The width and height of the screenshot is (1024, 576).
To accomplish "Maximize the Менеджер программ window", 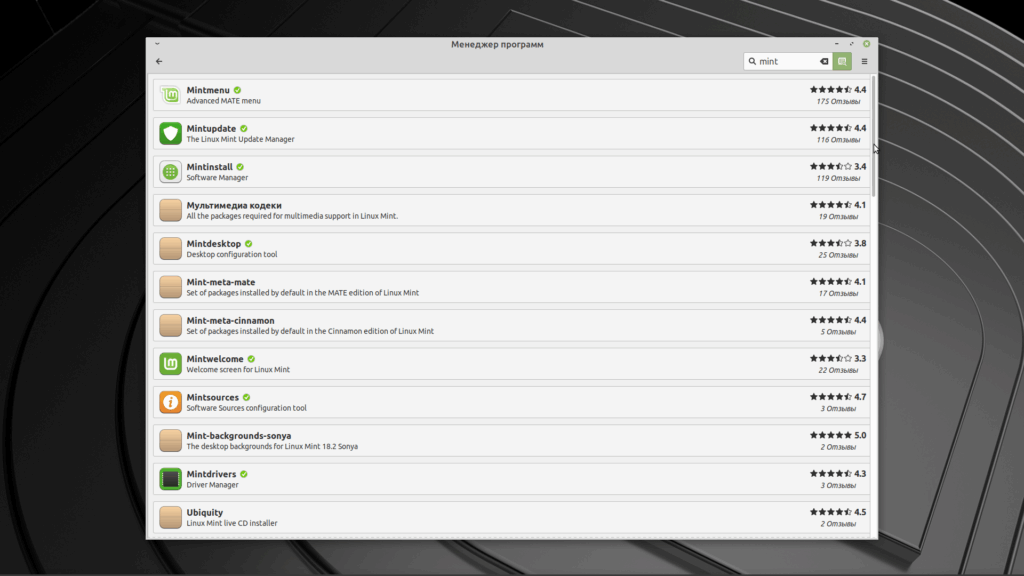I will pos(852,44).
